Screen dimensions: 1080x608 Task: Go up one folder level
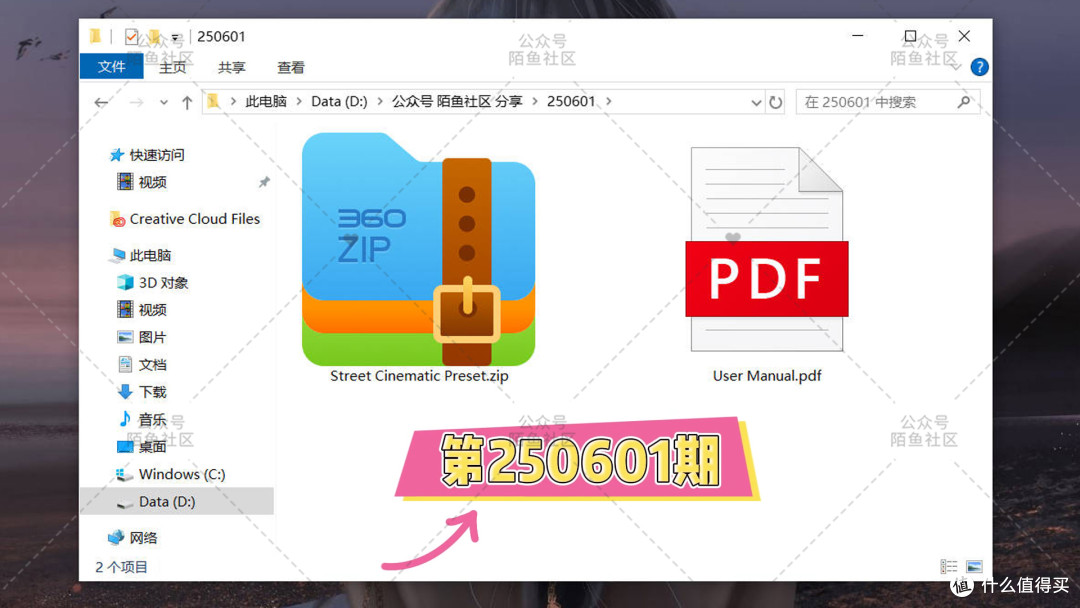coord(187,102)
